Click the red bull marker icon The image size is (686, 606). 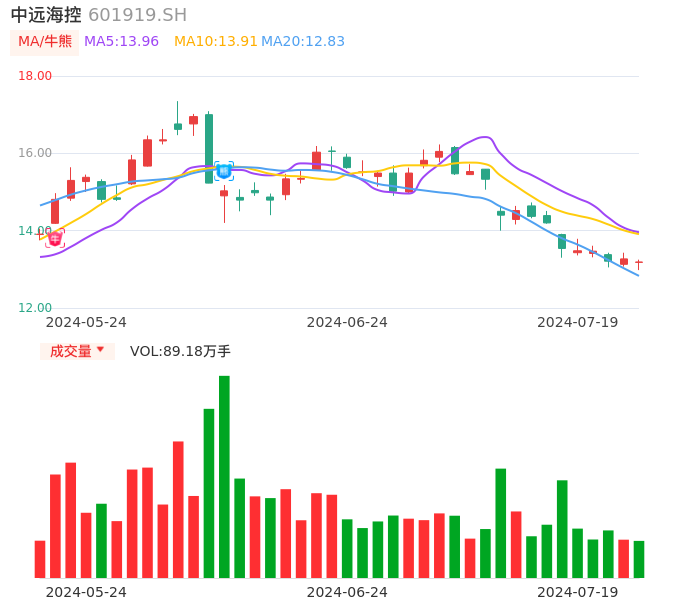click(x=55, y=238)
